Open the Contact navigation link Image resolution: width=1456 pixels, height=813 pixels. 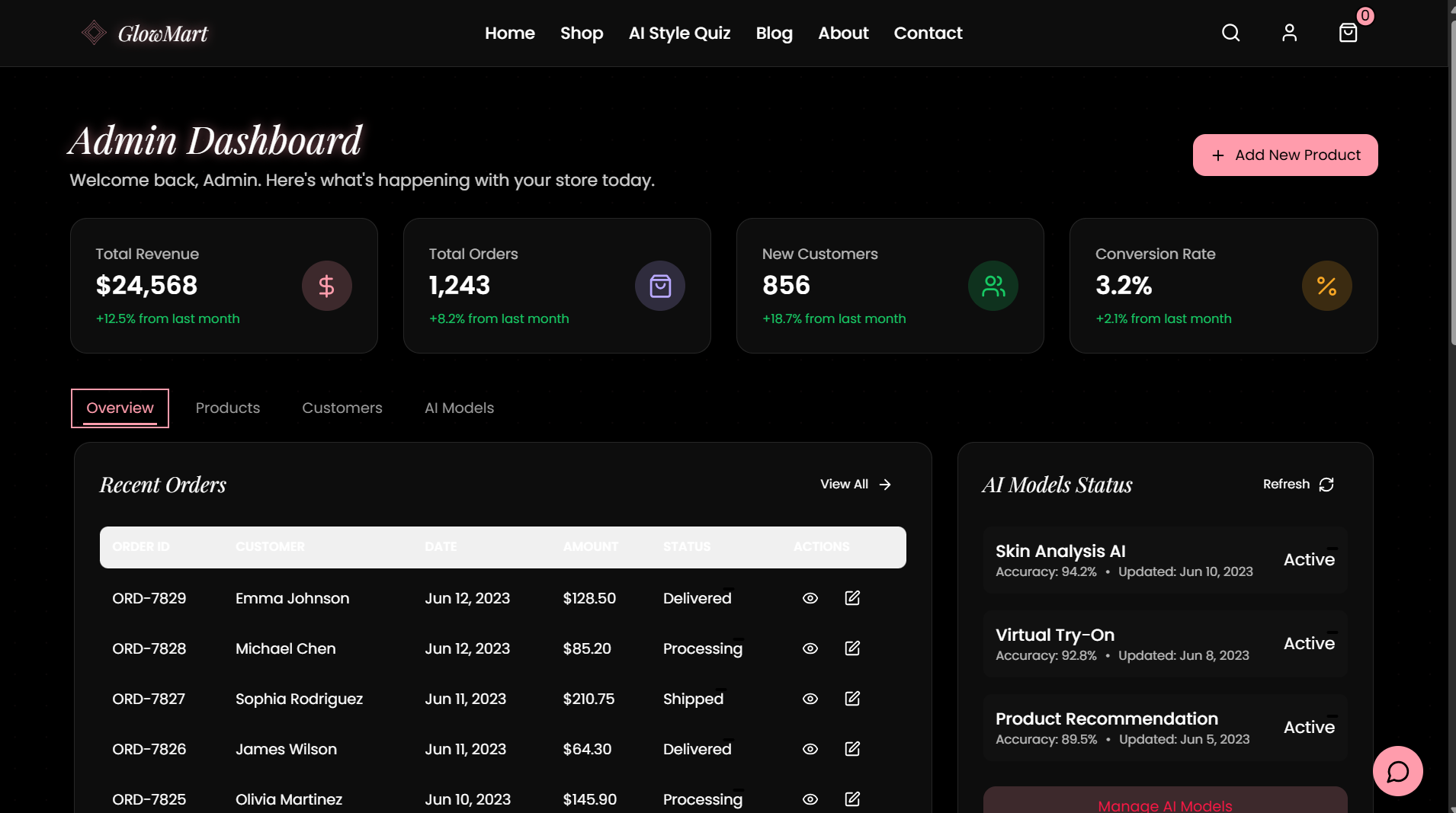[x=928, y=33]
